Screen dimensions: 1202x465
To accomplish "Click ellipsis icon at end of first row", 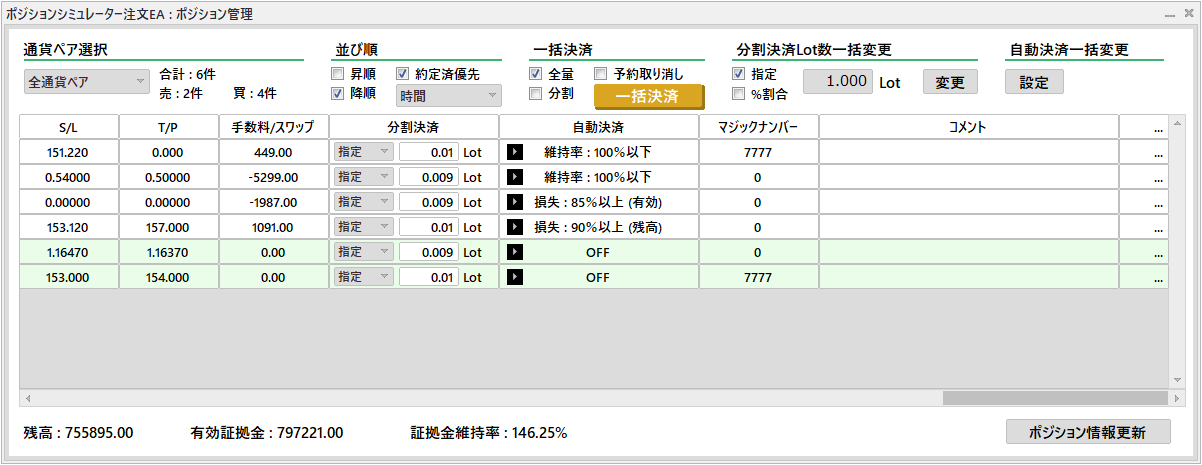I will point(1158,153).
